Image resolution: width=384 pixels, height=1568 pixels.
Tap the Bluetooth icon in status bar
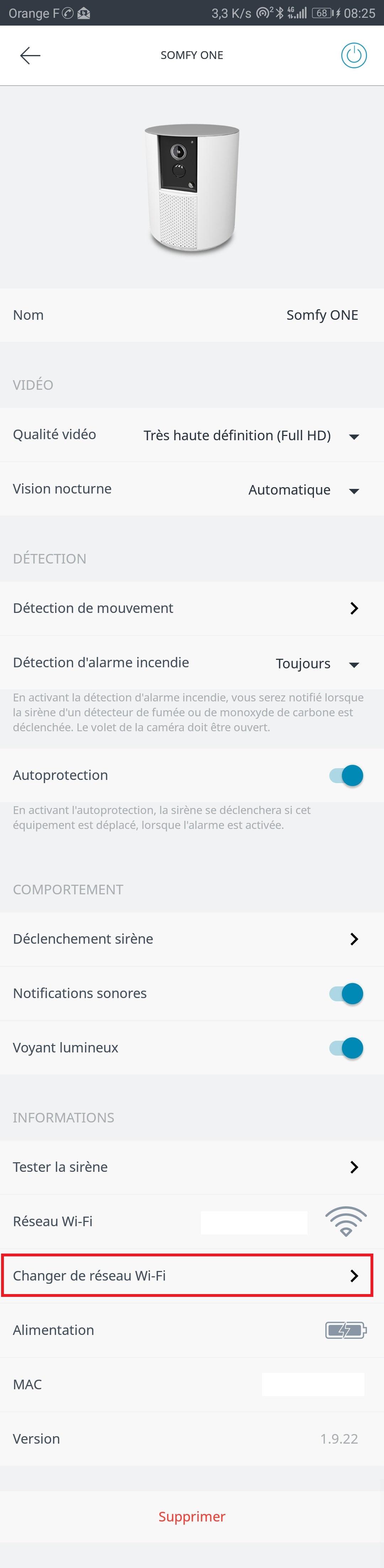tap(280, 13)
